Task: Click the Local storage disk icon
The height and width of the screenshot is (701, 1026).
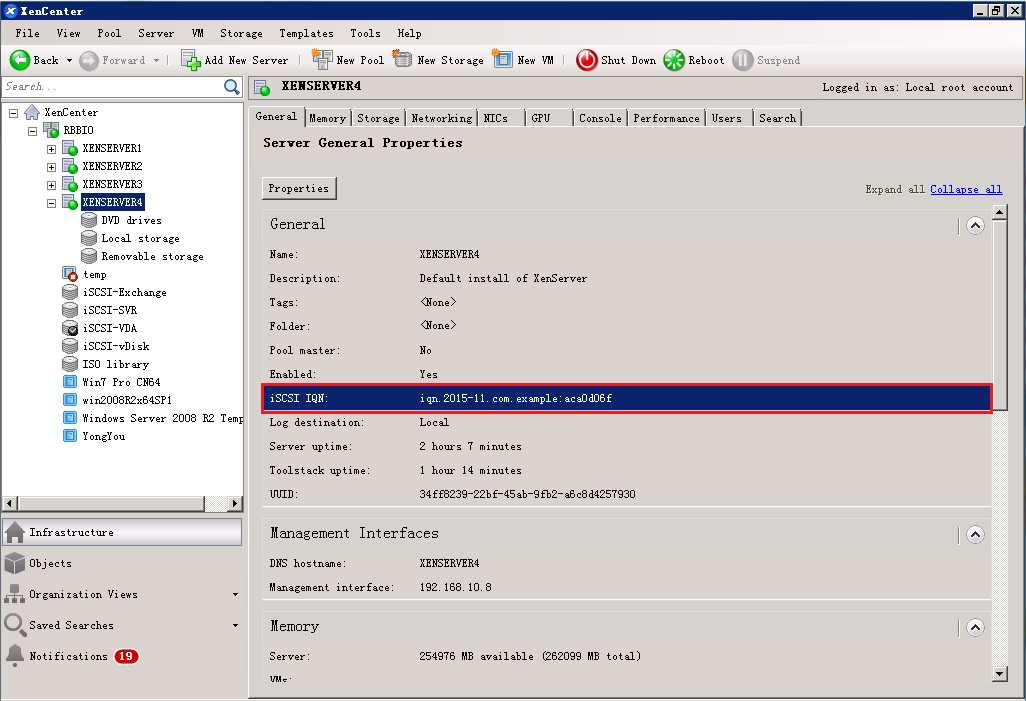Action: [89, 238]
